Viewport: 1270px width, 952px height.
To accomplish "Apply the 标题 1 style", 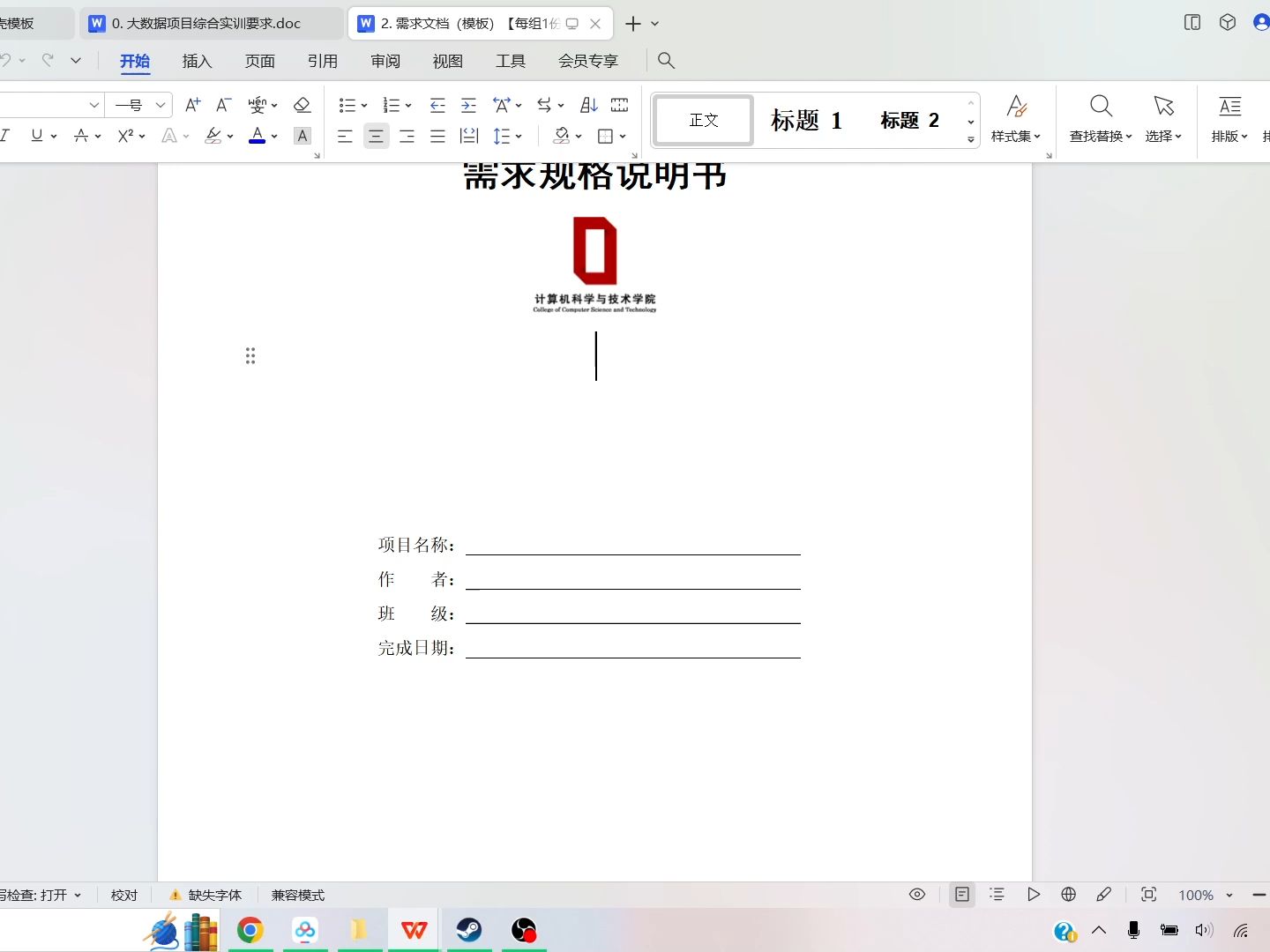I will coord(806,120).
